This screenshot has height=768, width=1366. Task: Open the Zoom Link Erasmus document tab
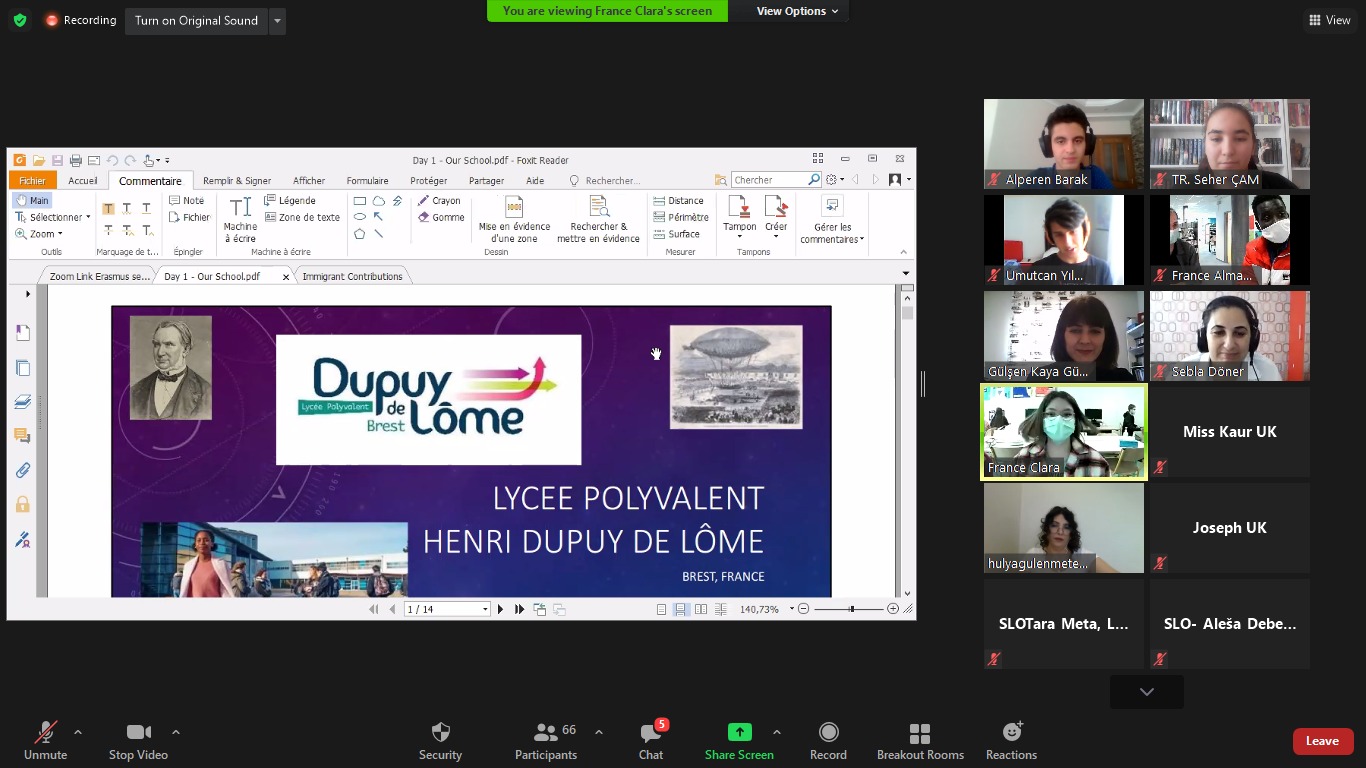pos(99,276)
